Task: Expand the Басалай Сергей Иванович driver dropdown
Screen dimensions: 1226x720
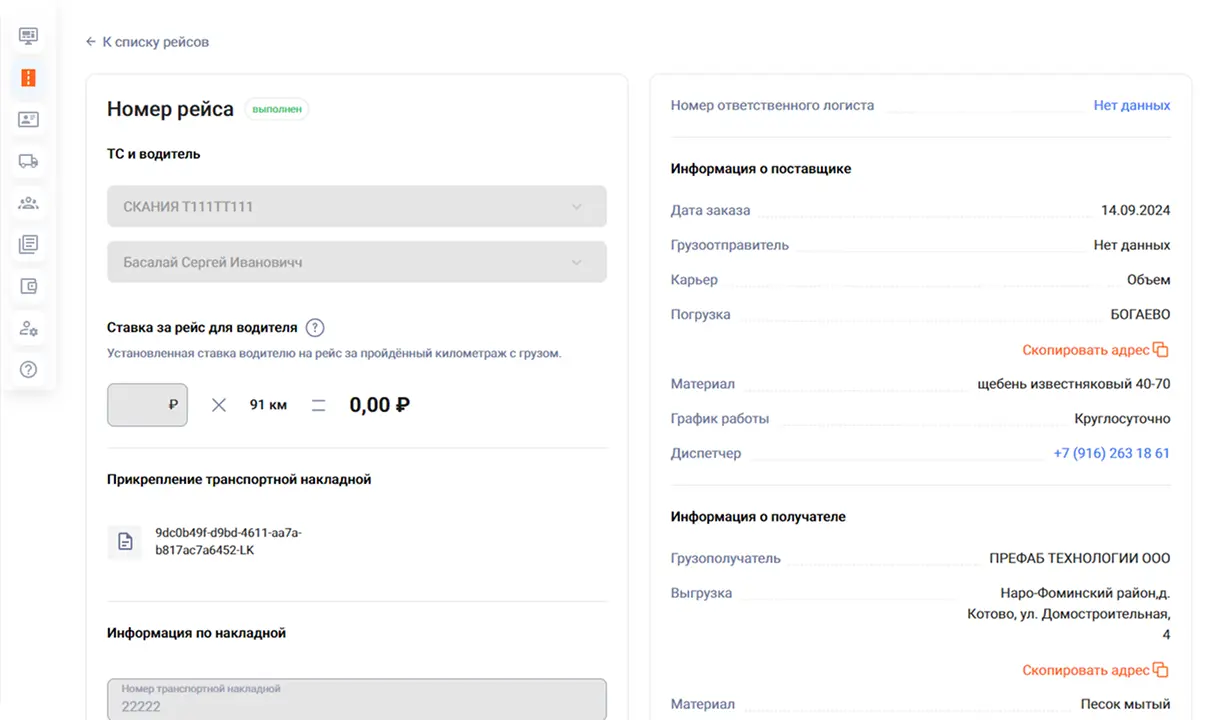Action: point(356,262)
